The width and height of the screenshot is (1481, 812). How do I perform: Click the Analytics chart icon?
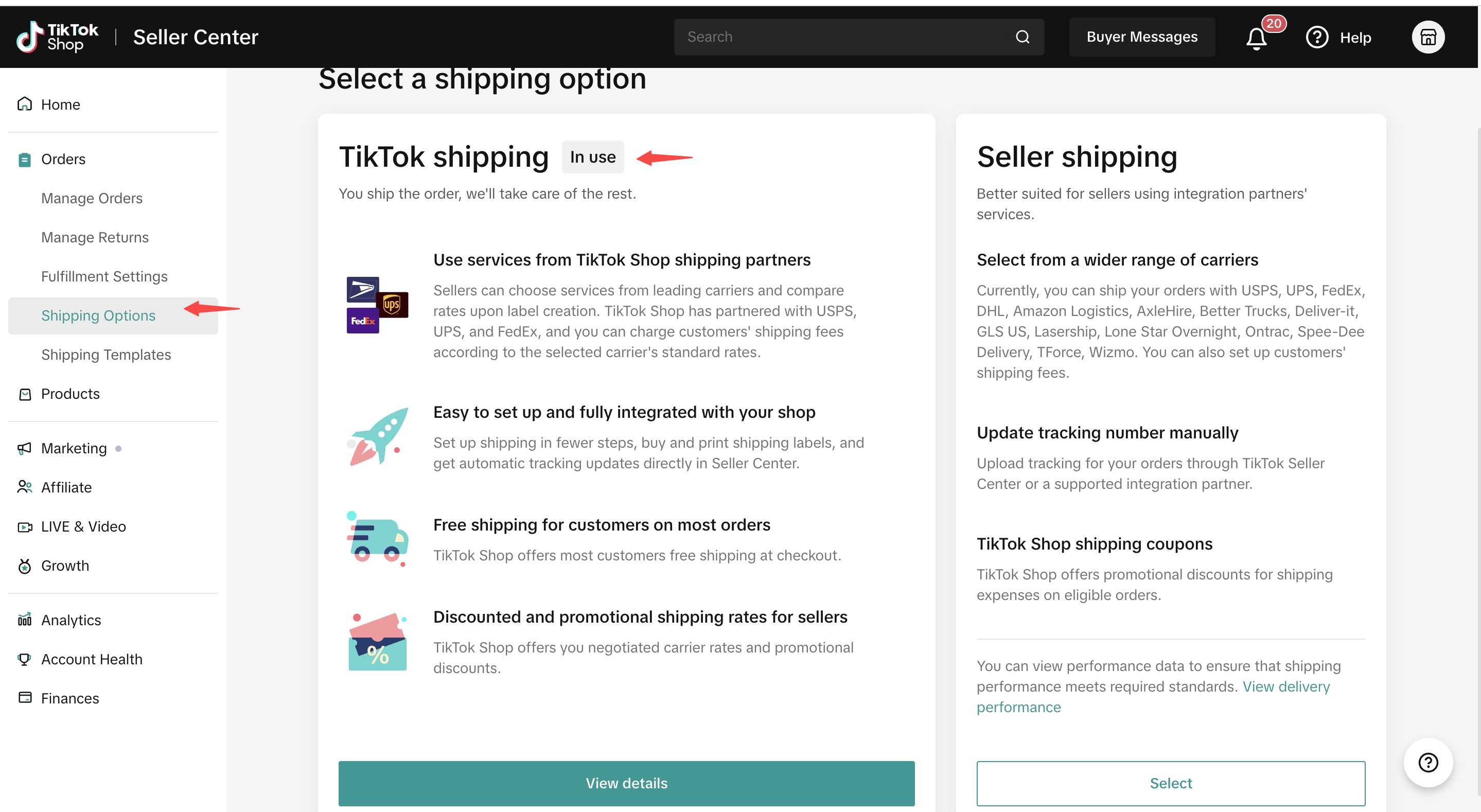[x=25, y=620]
